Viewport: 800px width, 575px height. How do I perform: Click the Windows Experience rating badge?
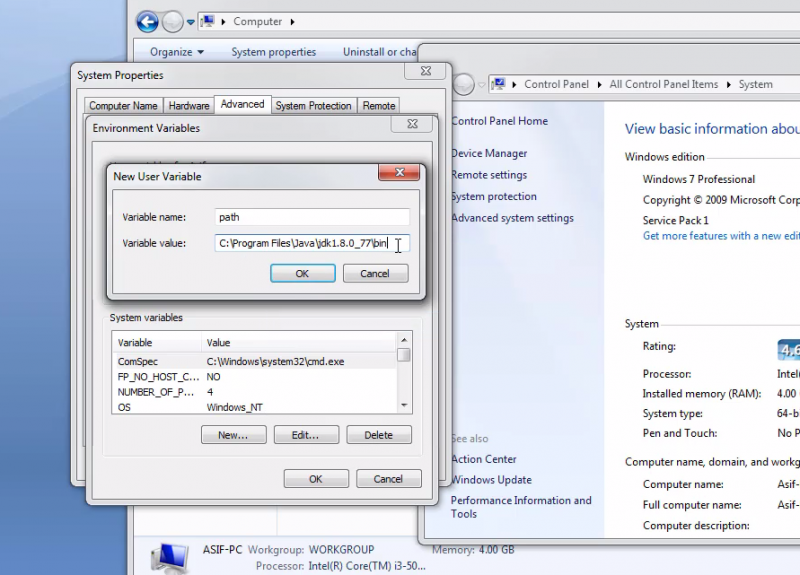coord(789,349)
